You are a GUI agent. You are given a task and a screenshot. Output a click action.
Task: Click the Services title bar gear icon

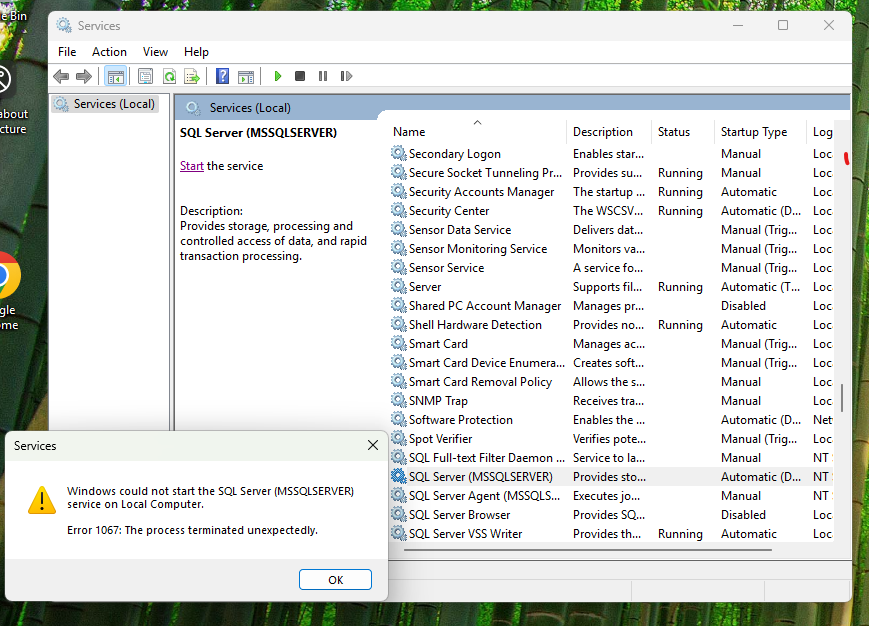[64, 25]
